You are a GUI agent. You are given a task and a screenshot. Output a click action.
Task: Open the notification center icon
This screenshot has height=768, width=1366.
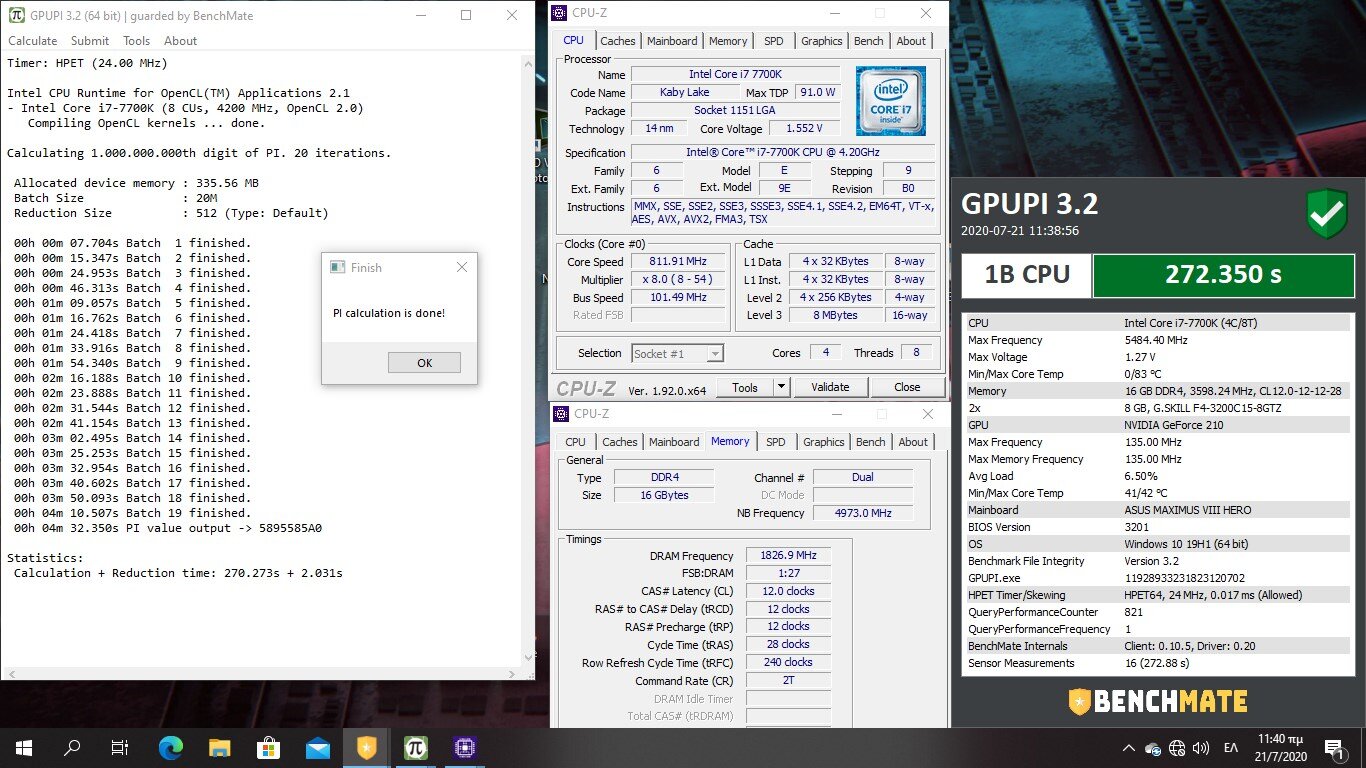pos(1334,747)
